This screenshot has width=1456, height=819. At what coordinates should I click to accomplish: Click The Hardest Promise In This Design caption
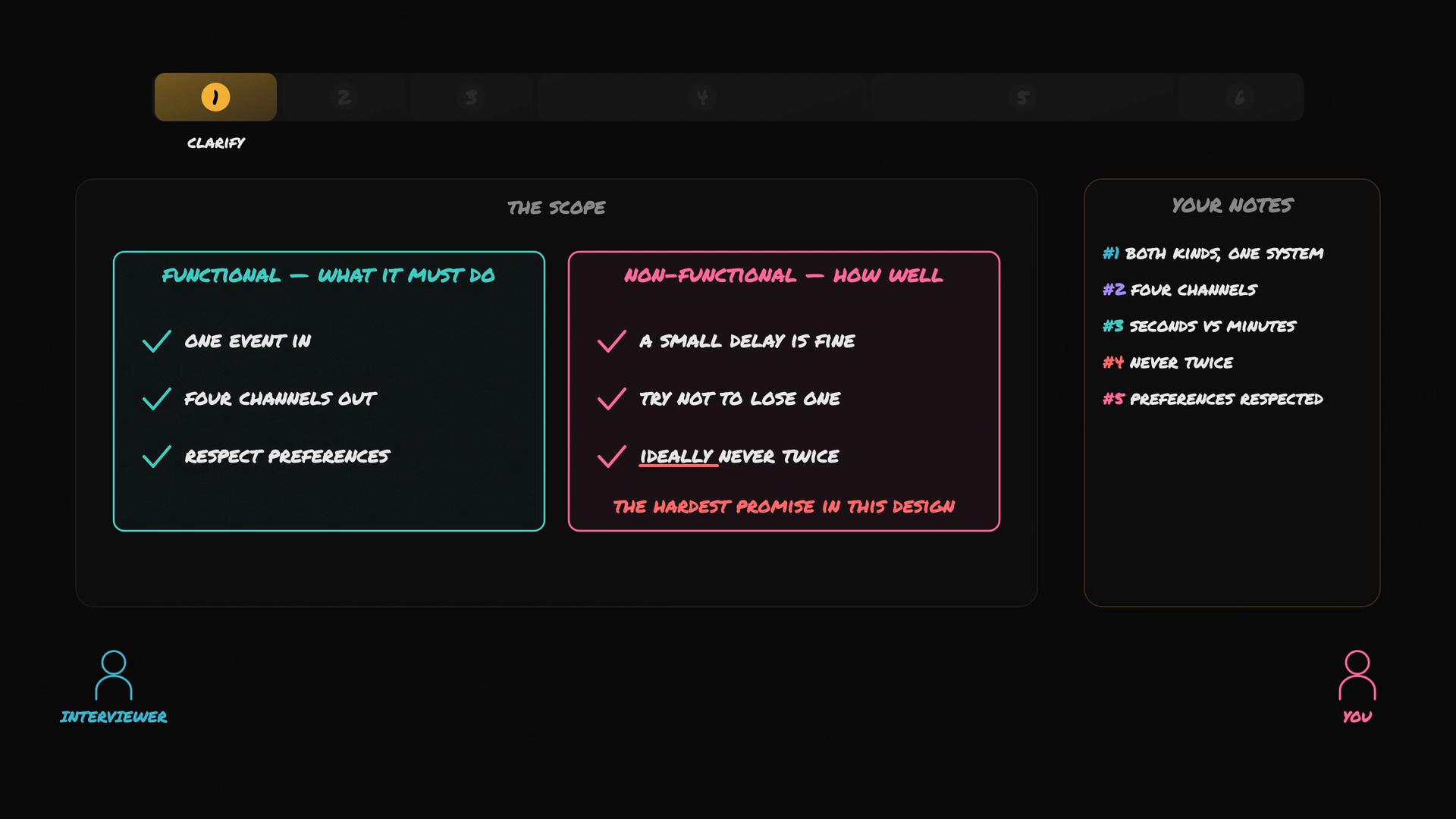coord(784,507)
